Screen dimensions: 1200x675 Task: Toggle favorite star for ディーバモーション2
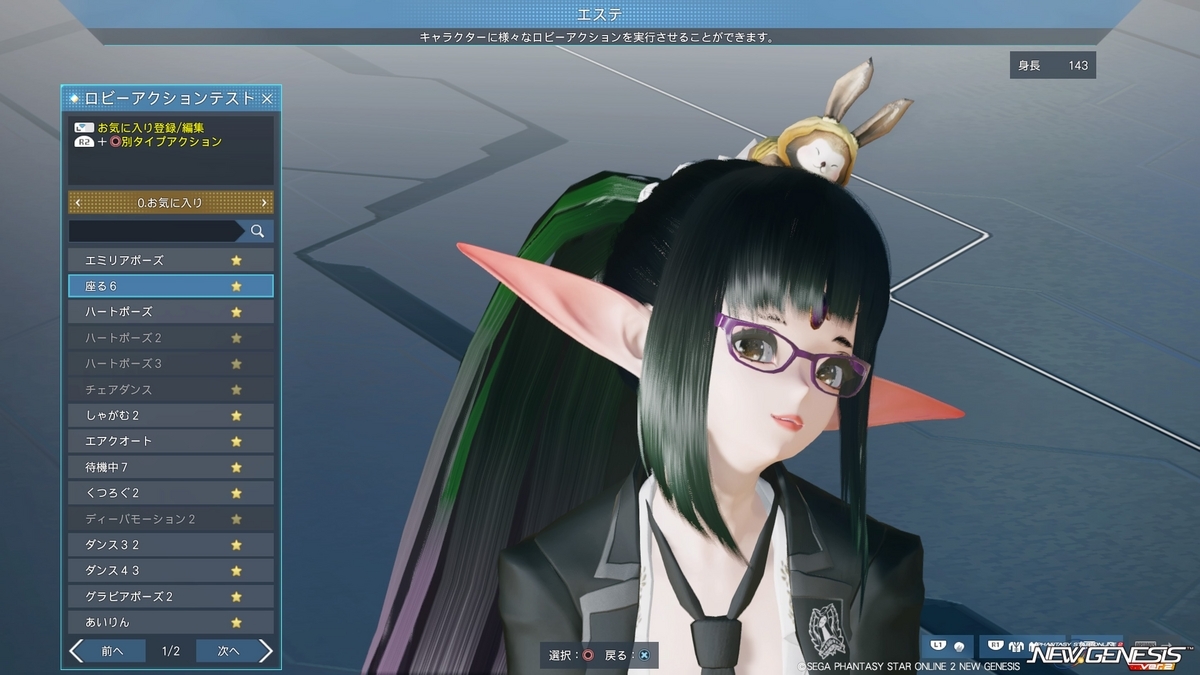coord(237,519)
